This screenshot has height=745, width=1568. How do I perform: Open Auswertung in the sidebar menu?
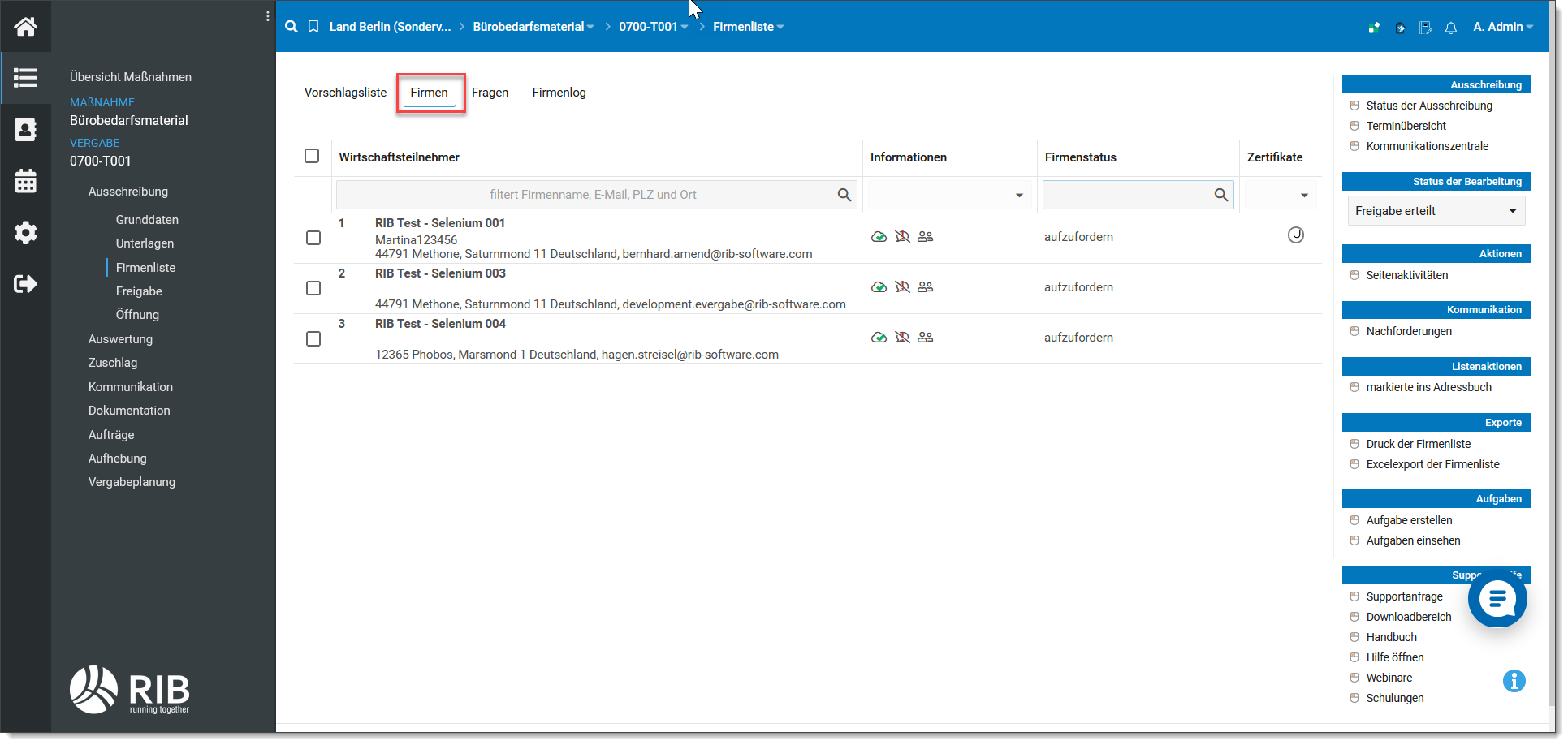pyautogui.click(x=120, y=339)
